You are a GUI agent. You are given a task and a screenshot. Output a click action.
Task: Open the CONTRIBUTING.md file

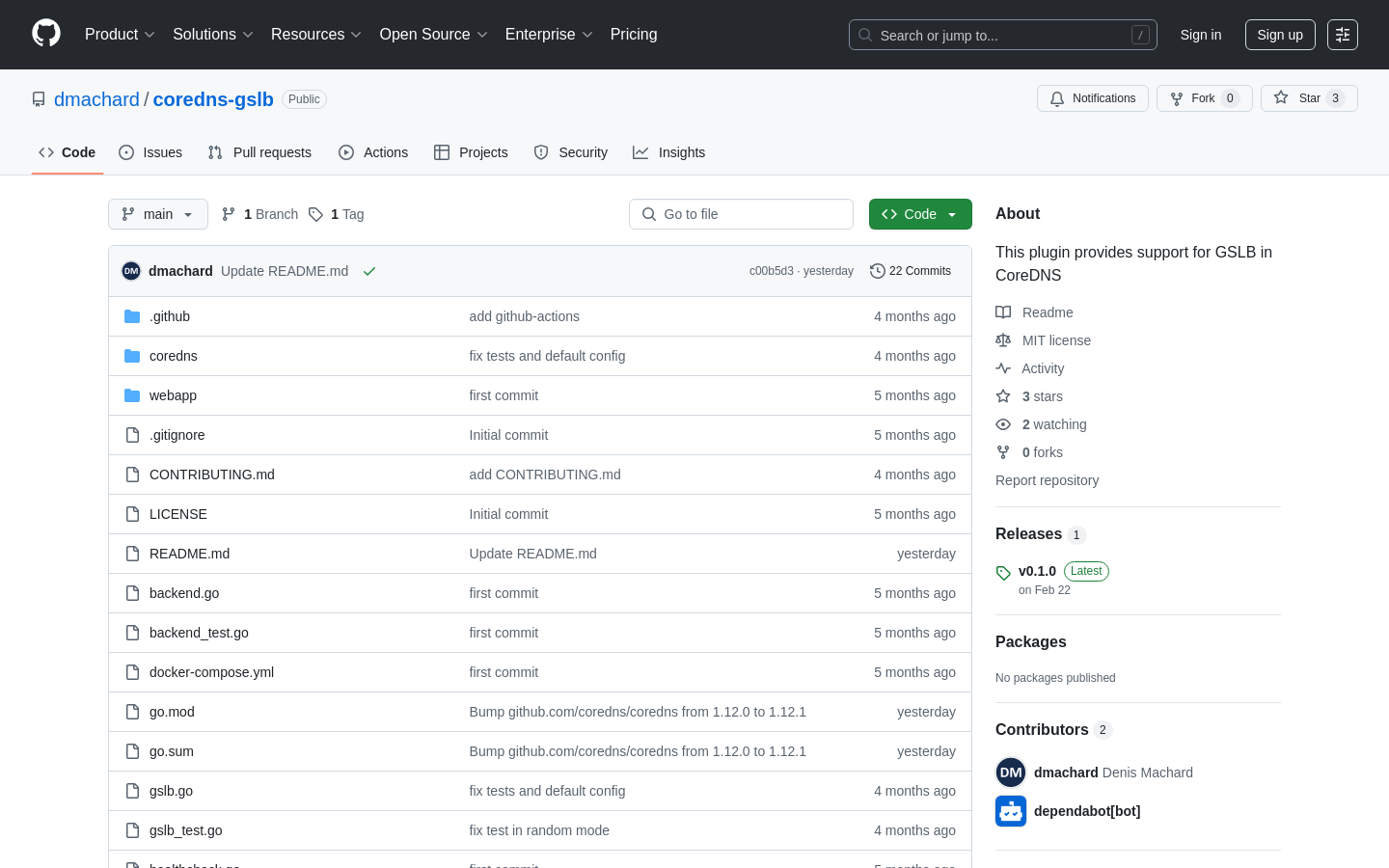pyautogui.click(x=212, y=475)
